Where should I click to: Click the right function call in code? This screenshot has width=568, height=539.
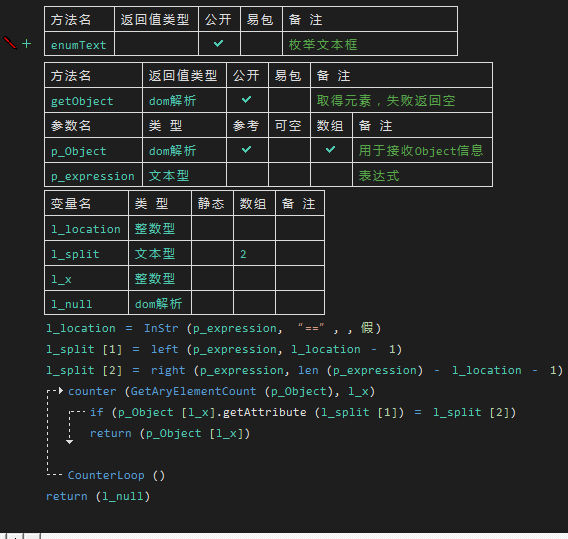[x=168, y=370]
